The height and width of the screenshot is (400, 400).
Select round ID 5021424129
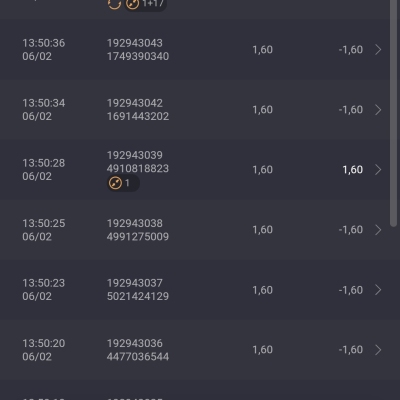pyautogui.click(x=138, y=296)
